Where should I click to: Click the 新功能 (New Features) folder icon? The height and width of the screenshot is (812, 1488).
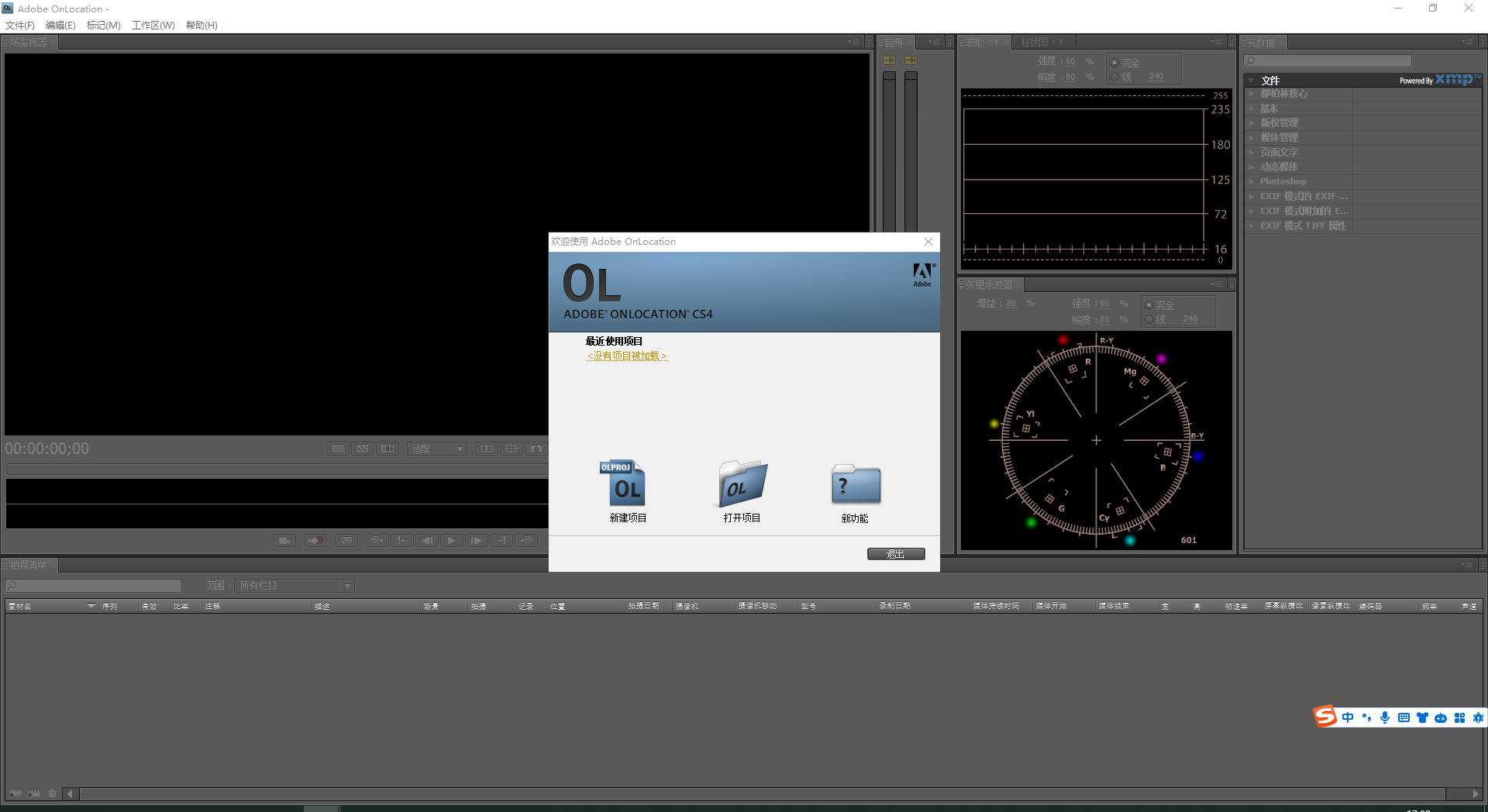[x=856, y=484]
